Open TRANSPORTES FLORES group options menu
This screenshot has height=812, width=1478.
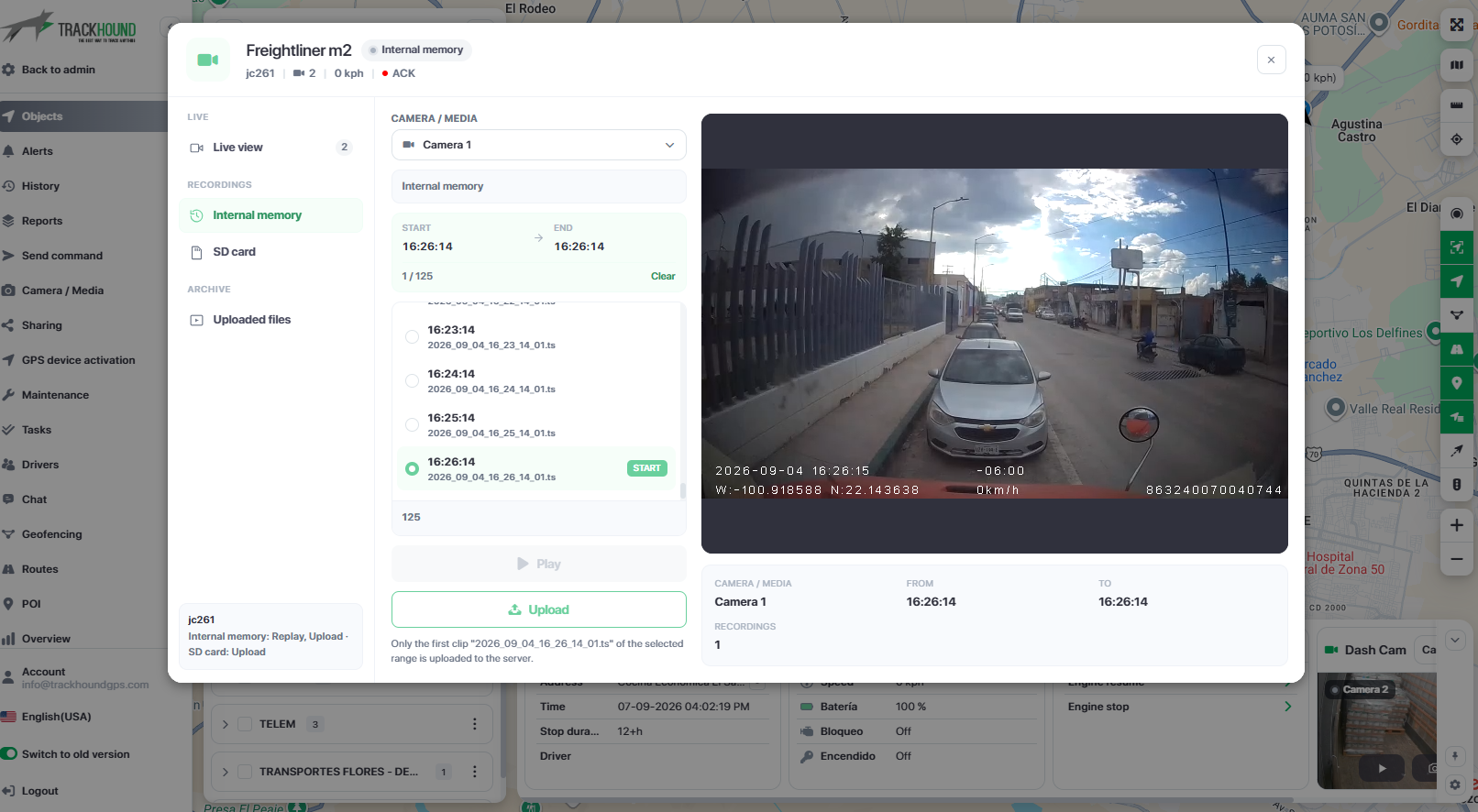point(474,772)
